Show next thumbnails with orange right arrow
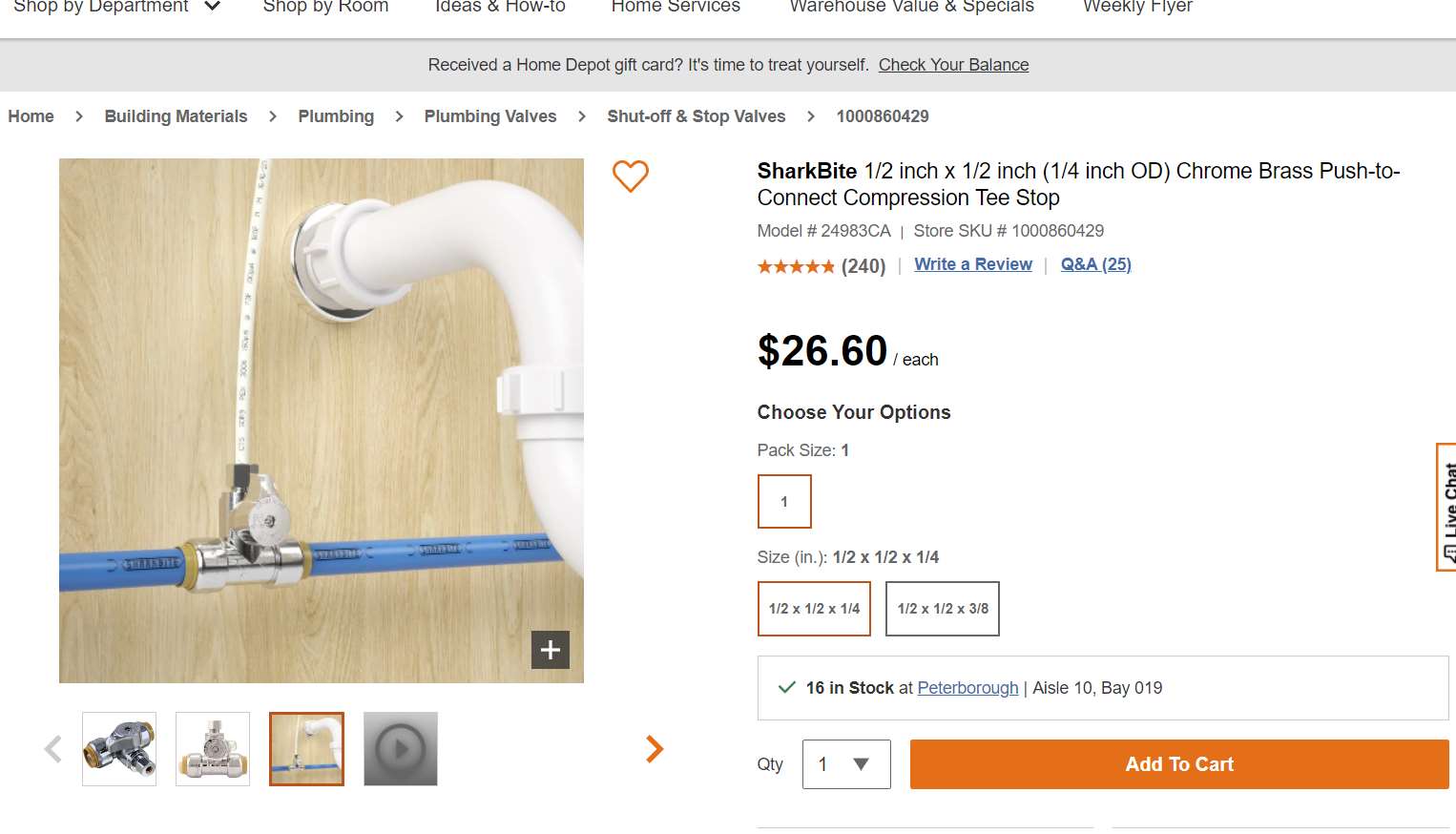This screenshot has width=1456, height=834. coord(655,749)
